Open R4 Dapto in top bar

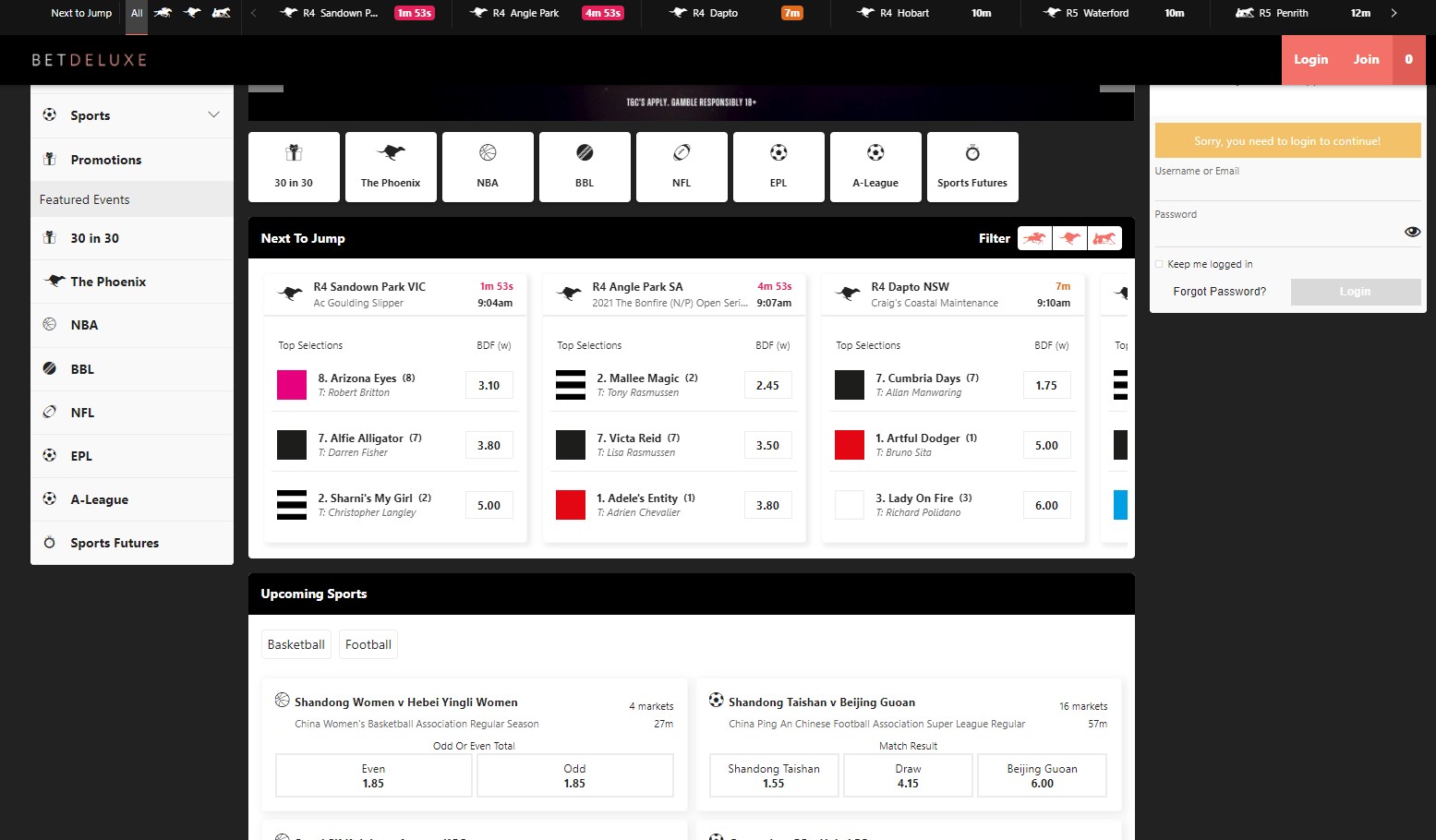pos(736,13)
